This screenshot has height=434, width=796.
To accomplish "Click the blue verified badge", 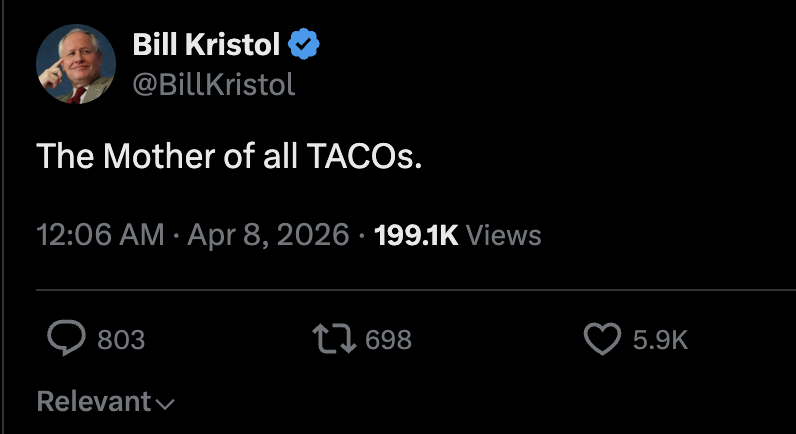I will [x=303, y=45].
